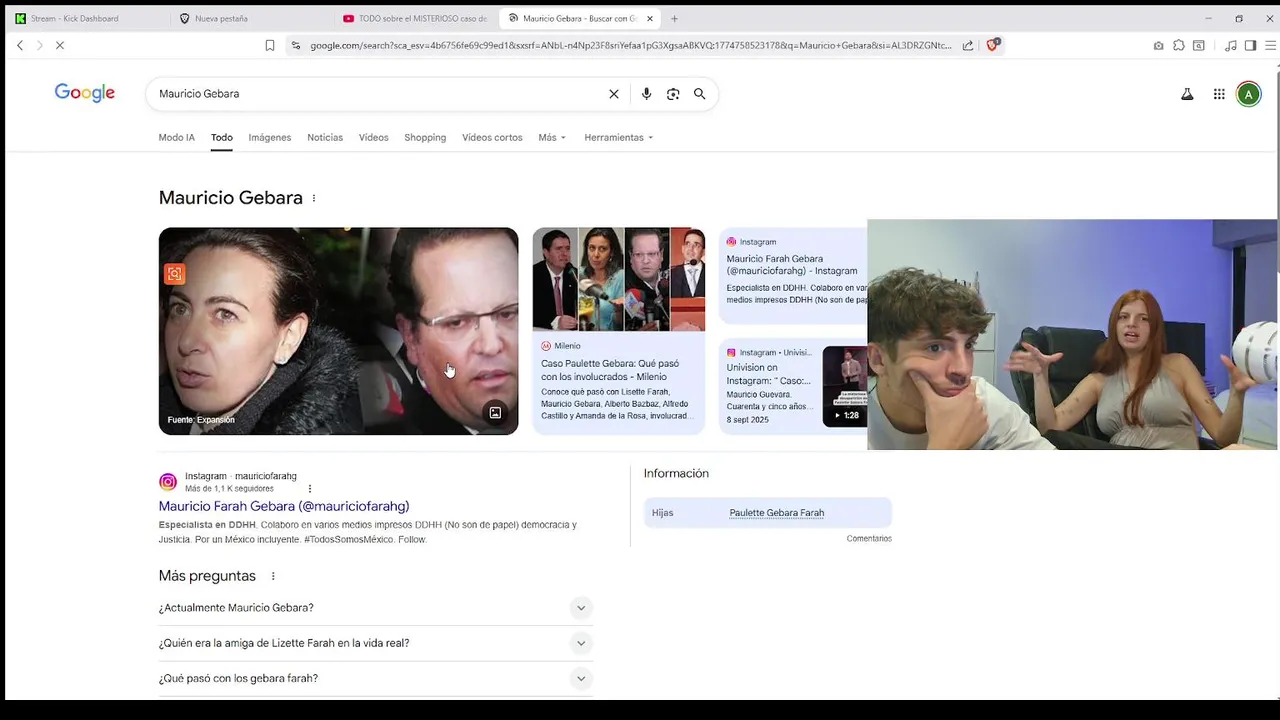Switch to the YouTube TODO sobre el MISTERIOSO tab

[414, 18]
